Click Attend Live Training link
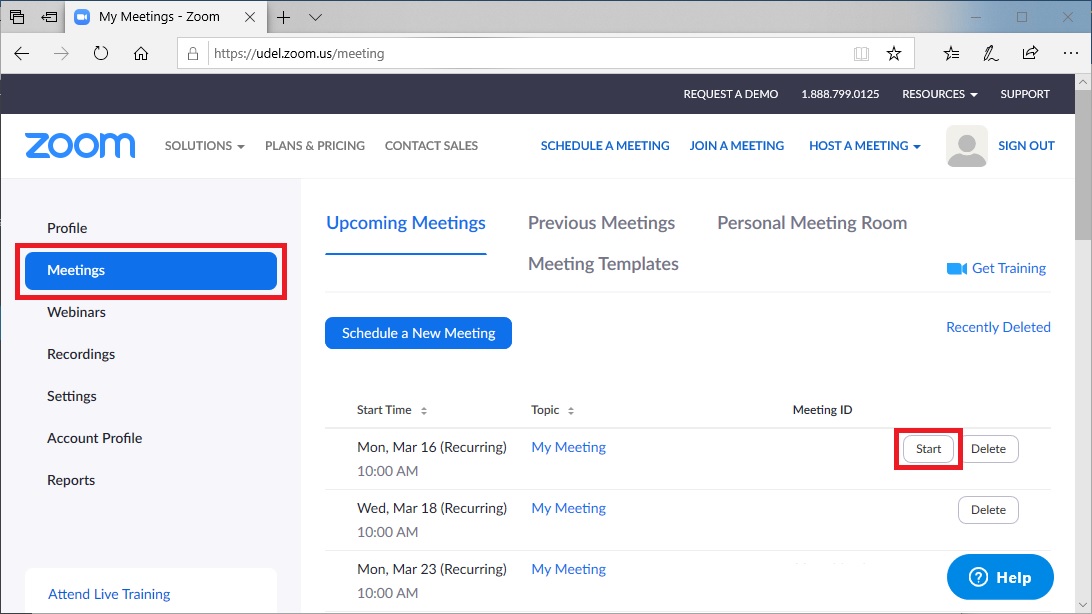Image resolution: width=1092 pixels, height=614 pixels. coord(109,594)
